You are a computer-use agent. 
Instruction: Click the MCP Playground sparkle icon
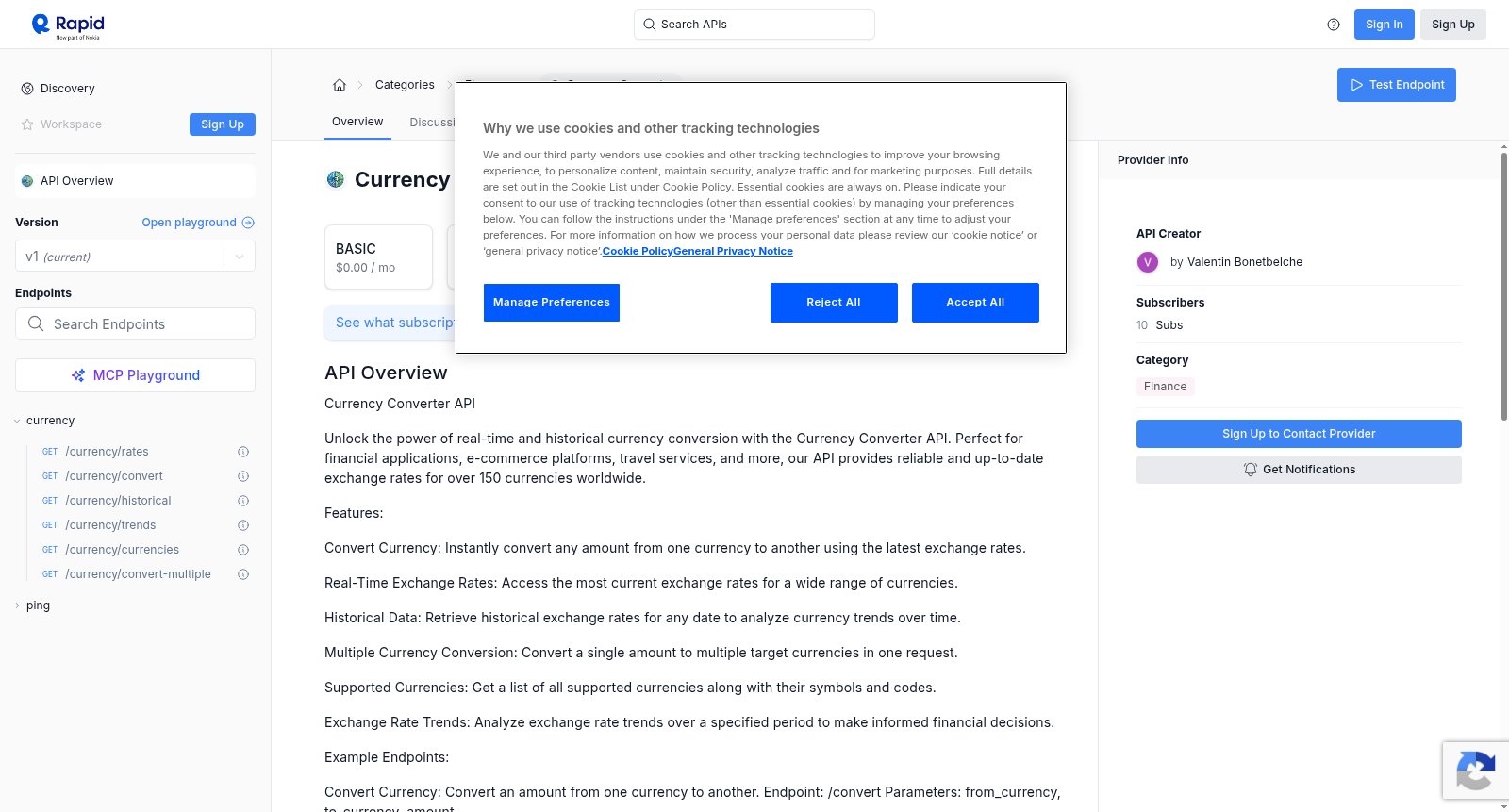[x=78, y=375]
